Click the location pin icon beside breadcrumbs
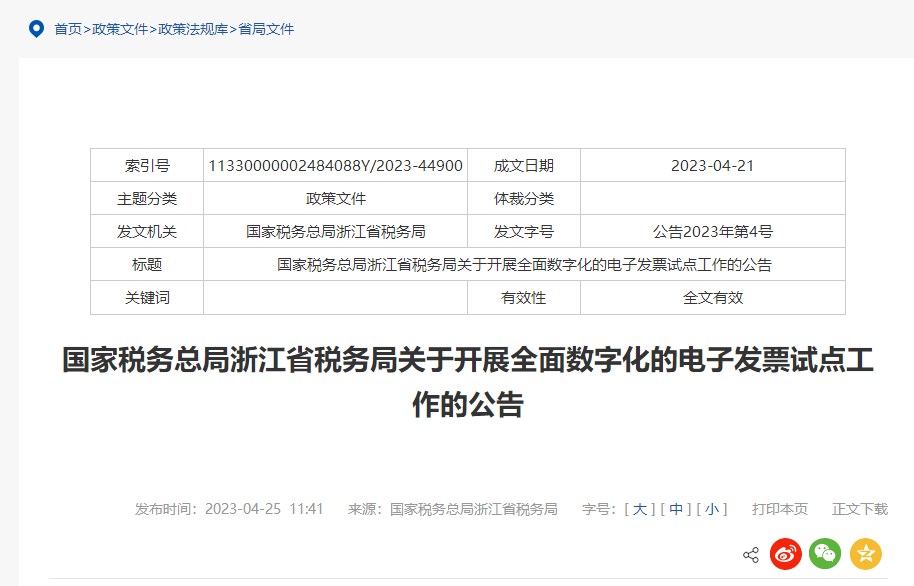This screenshot has width=914, height=586. pyautogui.click(x=36, y=29)
